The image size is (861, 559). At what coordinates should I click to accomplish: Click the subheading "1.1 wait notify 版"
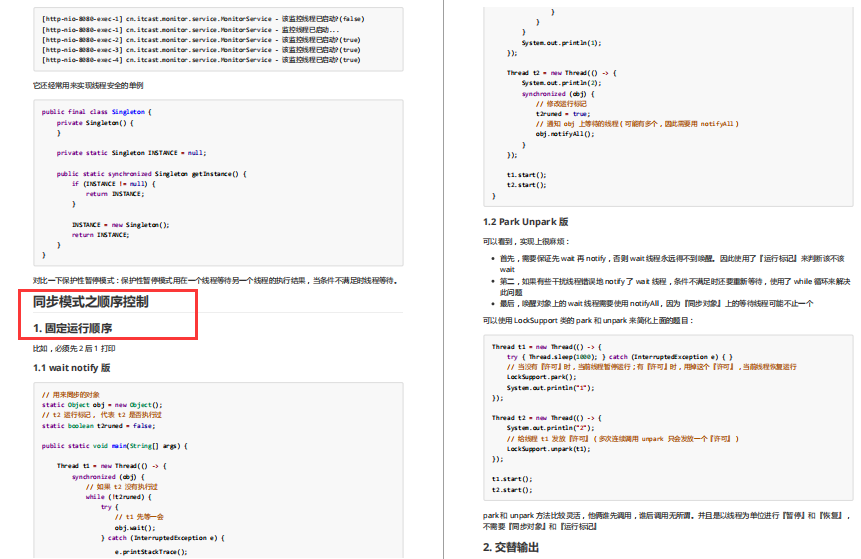71,368
